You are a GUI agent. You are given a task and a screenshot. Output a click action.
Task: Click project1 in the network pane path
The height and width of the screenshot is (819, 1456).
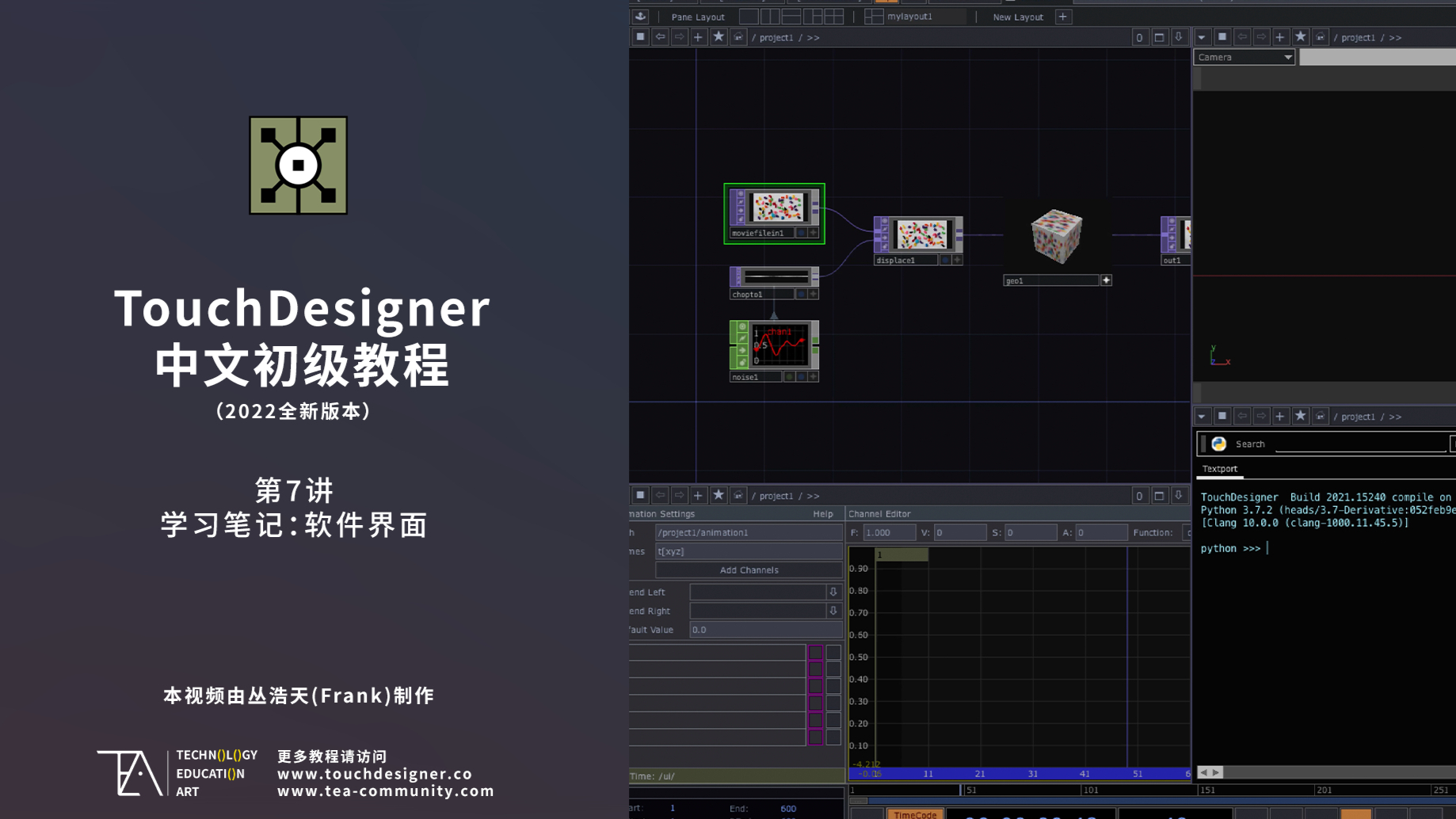(776, 37)
